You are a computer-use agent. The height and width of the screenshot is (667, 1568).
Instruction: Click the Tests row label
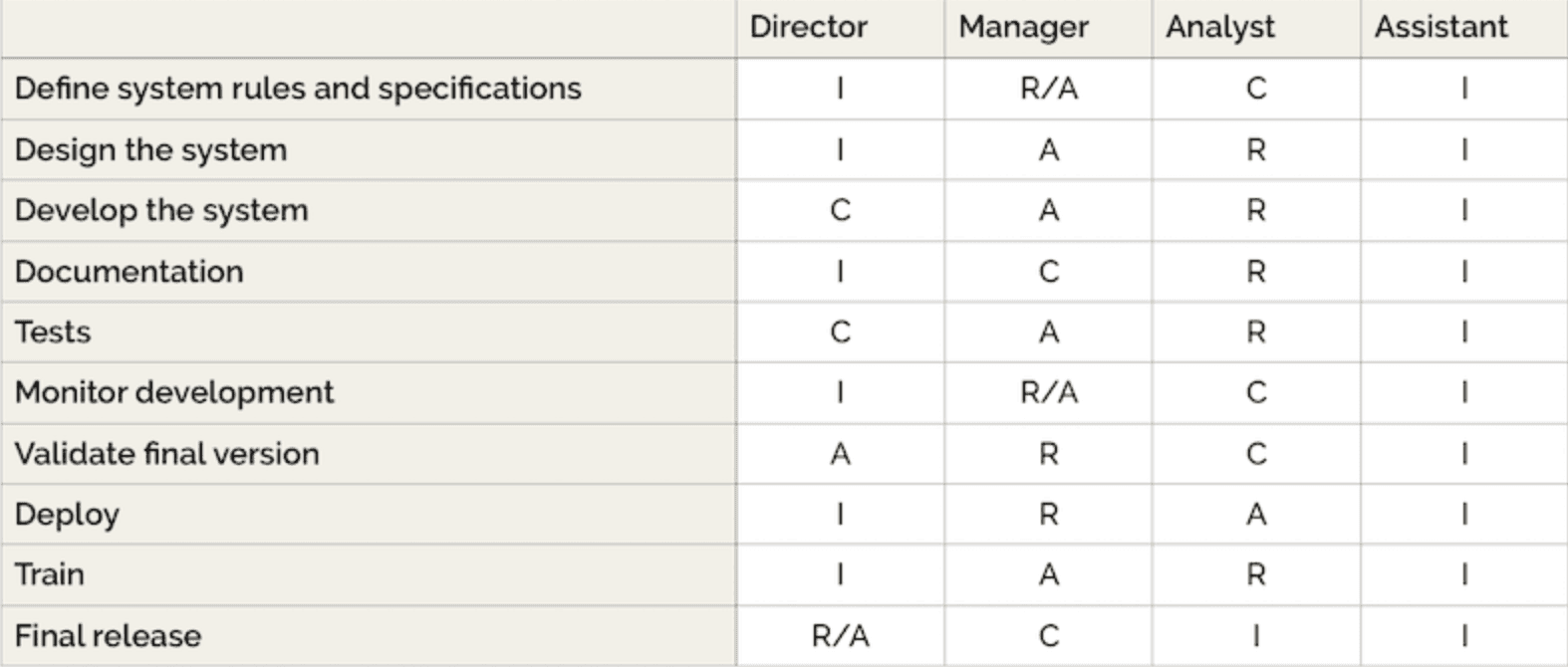pyautogui.click(x=53, y=333)
